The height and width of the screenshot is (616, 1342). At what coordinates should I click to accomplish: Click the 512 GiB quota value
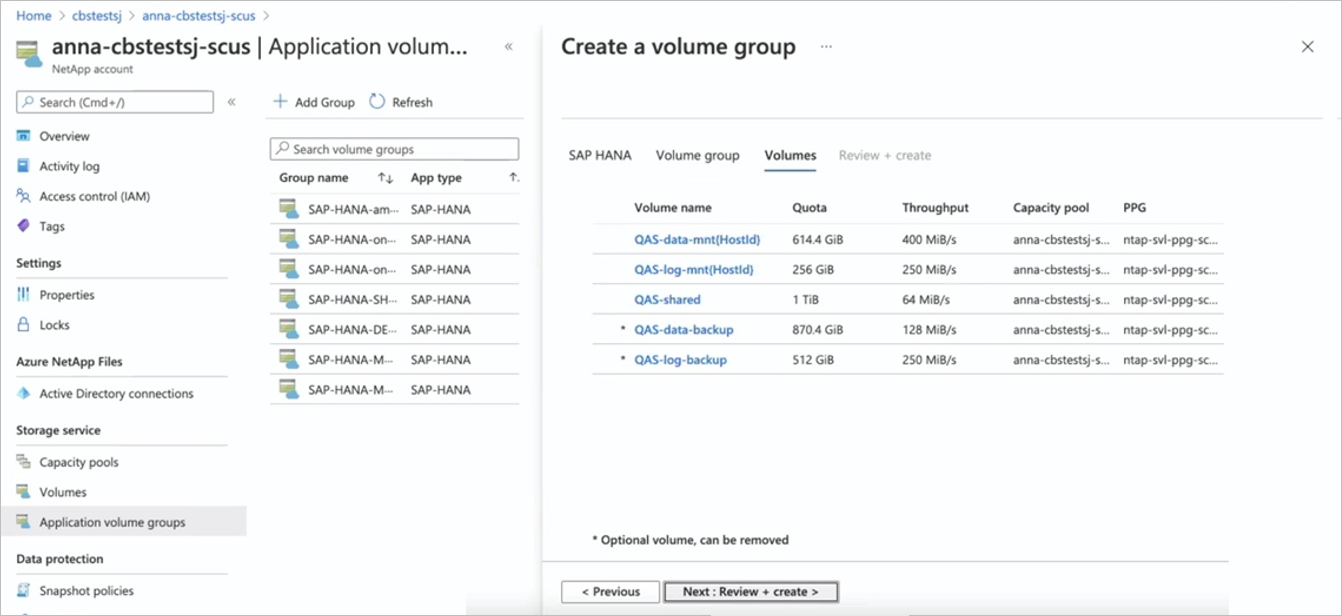click(x=814, y=359)
